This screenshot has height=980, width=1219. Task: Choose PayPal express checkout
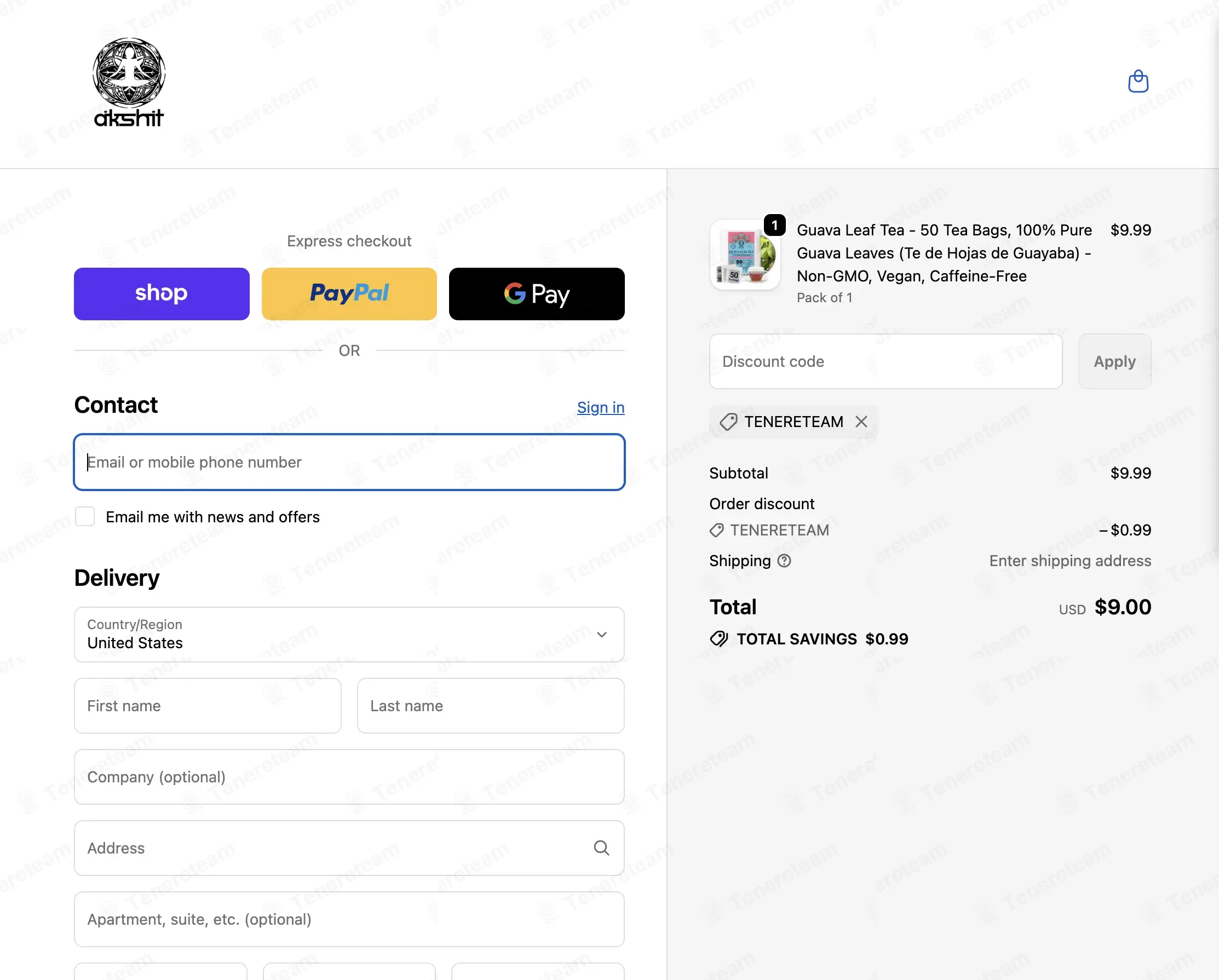(349, 294)
